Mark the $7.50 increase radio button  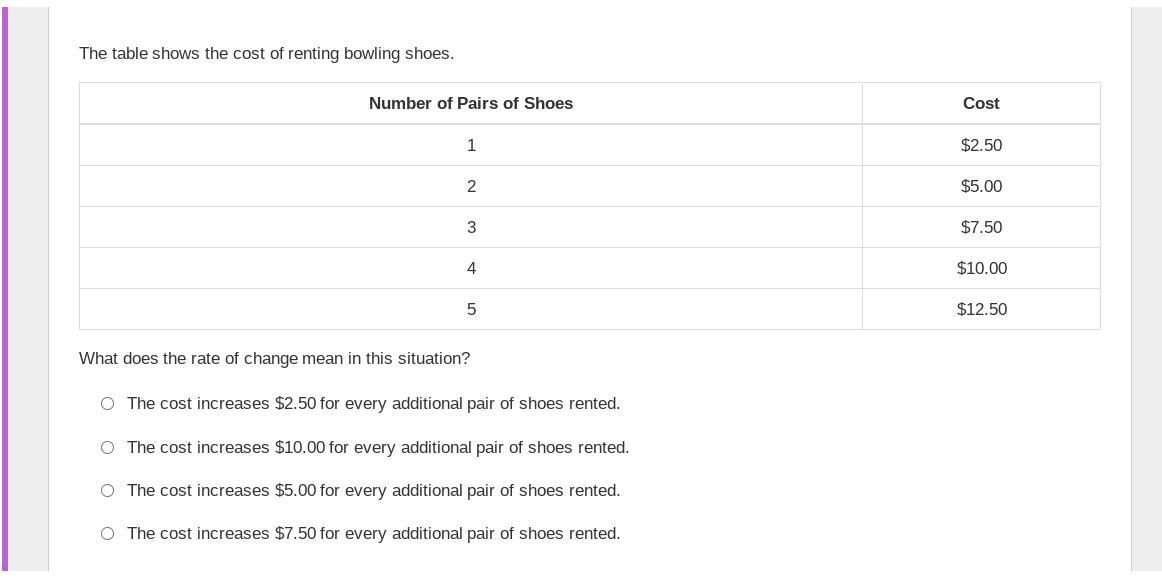107,534
